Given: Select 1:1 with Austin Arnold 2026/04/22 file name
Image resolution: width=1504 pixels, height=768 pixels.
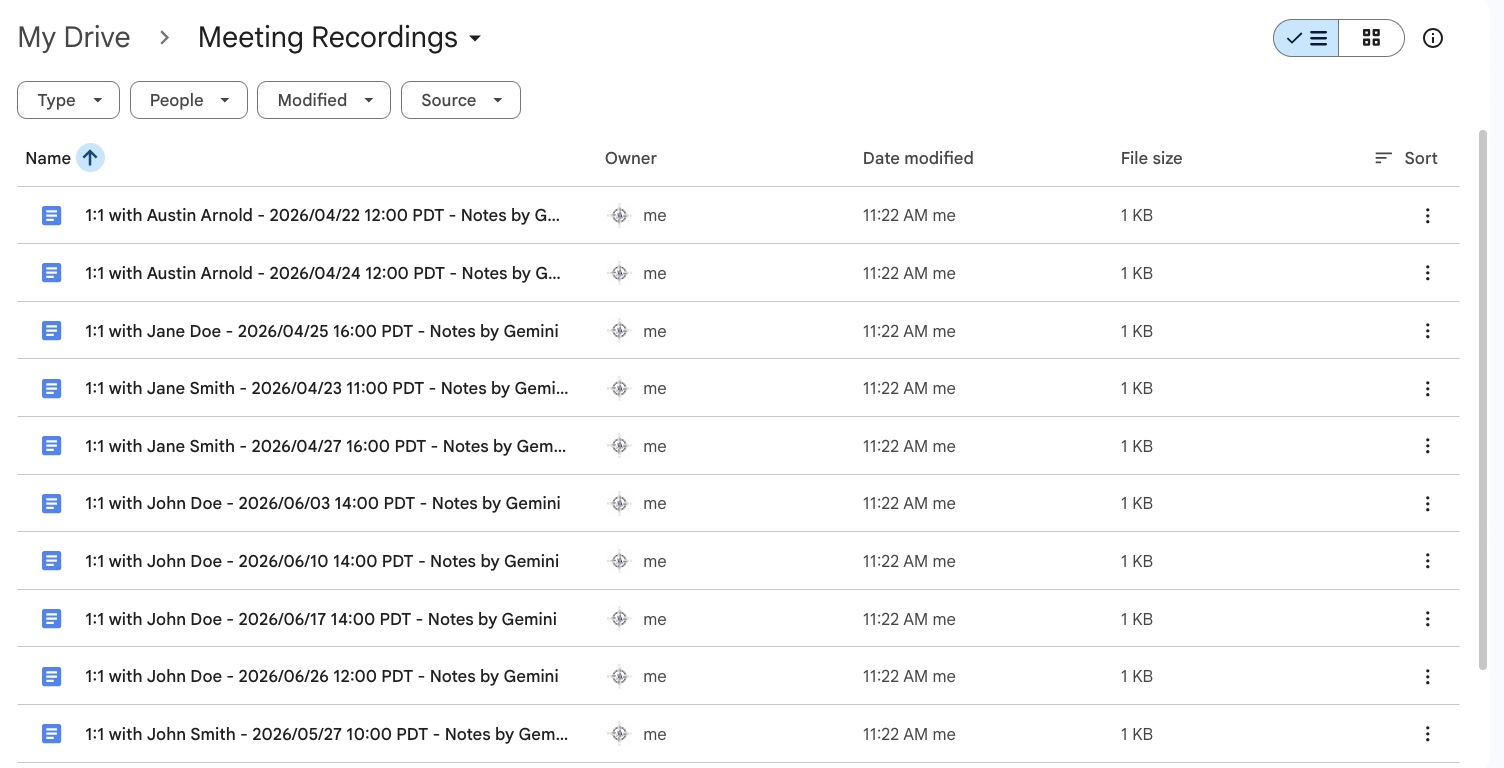Looking at the screenshot, I should [323, 215].
